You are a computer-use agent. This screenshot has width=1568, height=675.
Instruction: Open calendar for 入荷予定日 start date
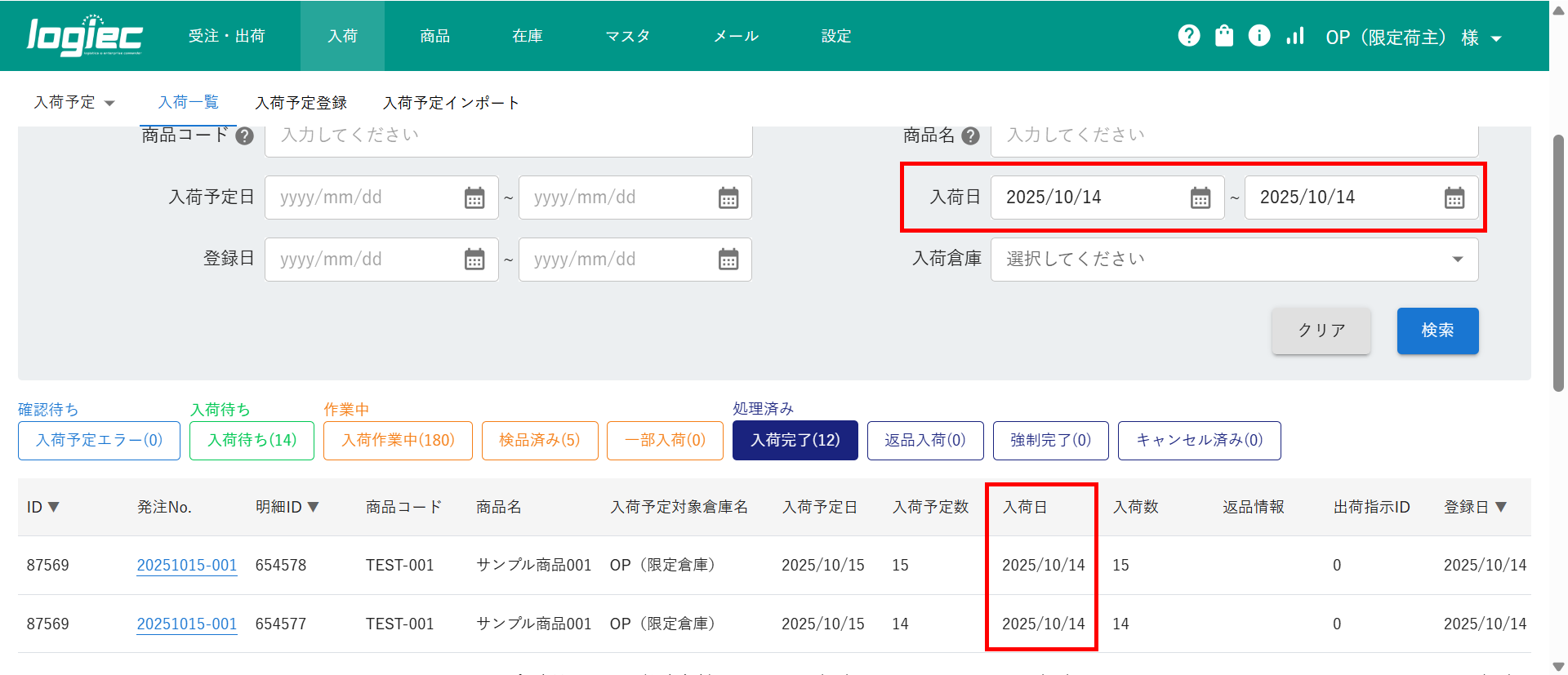pos(474,198)
